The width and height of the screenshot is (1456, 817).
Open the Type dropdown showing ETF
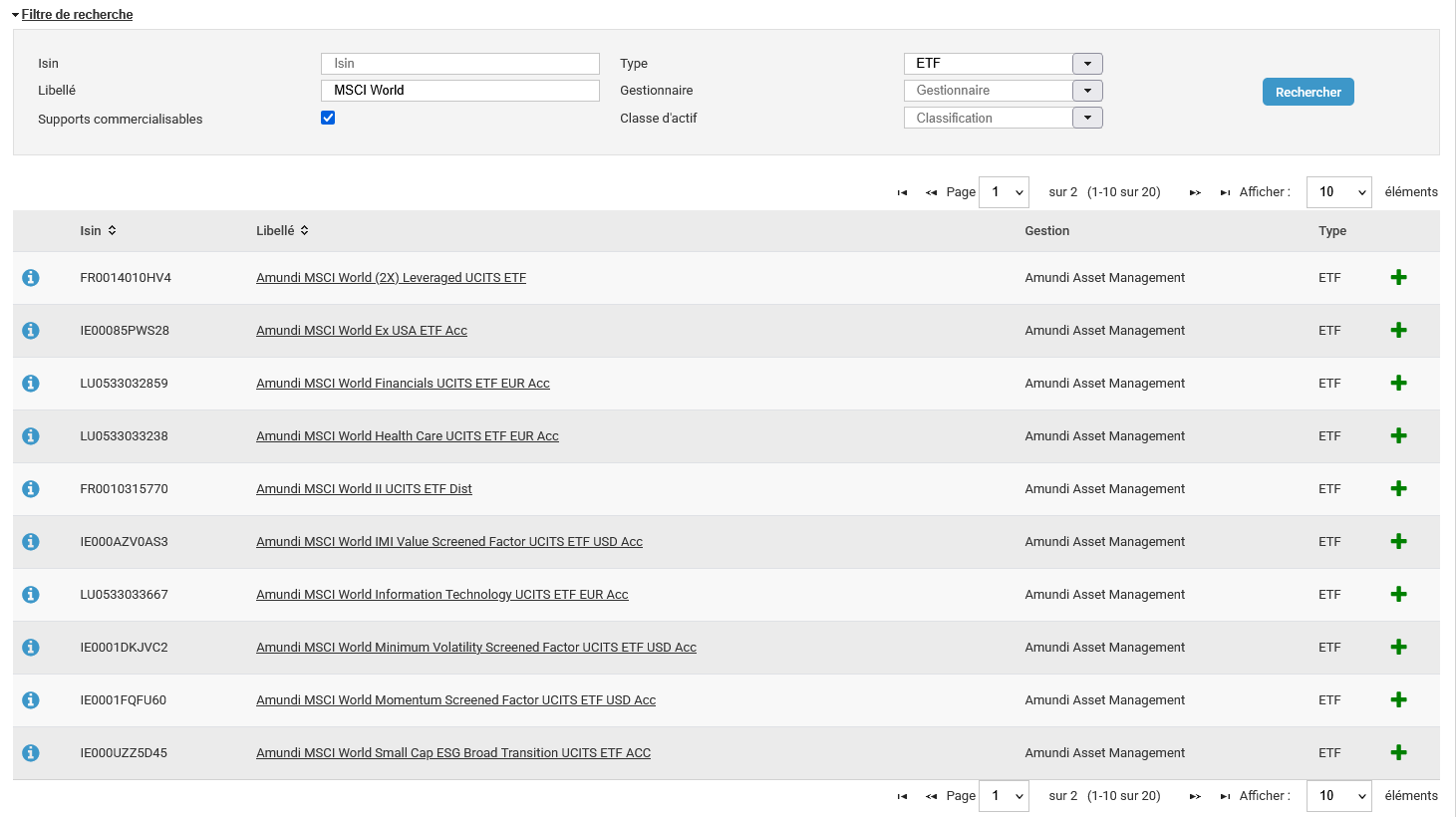point(1087,64)
